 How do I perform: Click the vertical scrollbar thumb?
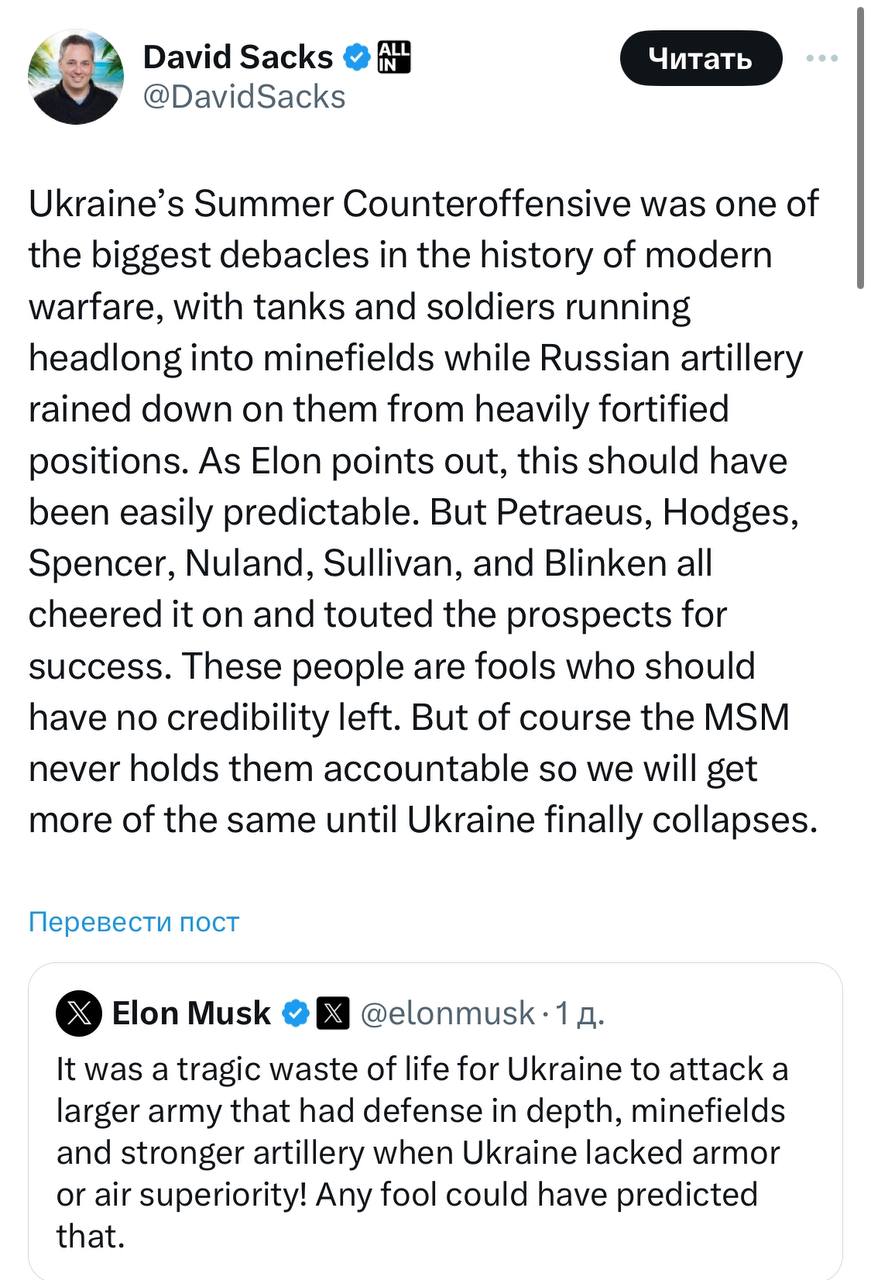(x=860, y=150)
